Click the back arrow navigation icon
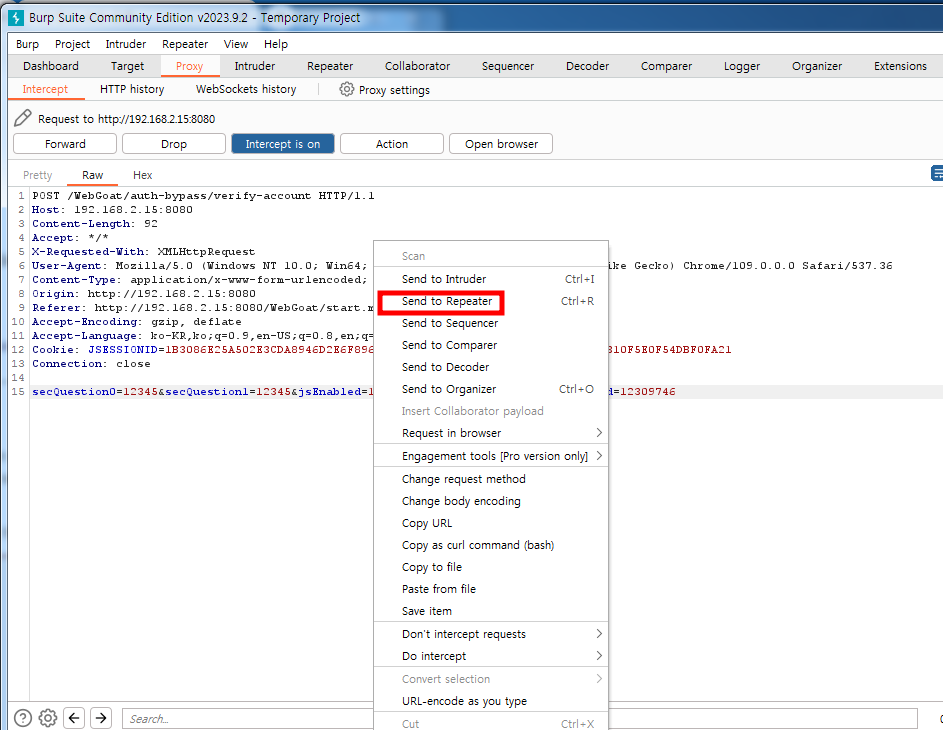The width and height of the screenshot is (943, 730). (74, 718)
